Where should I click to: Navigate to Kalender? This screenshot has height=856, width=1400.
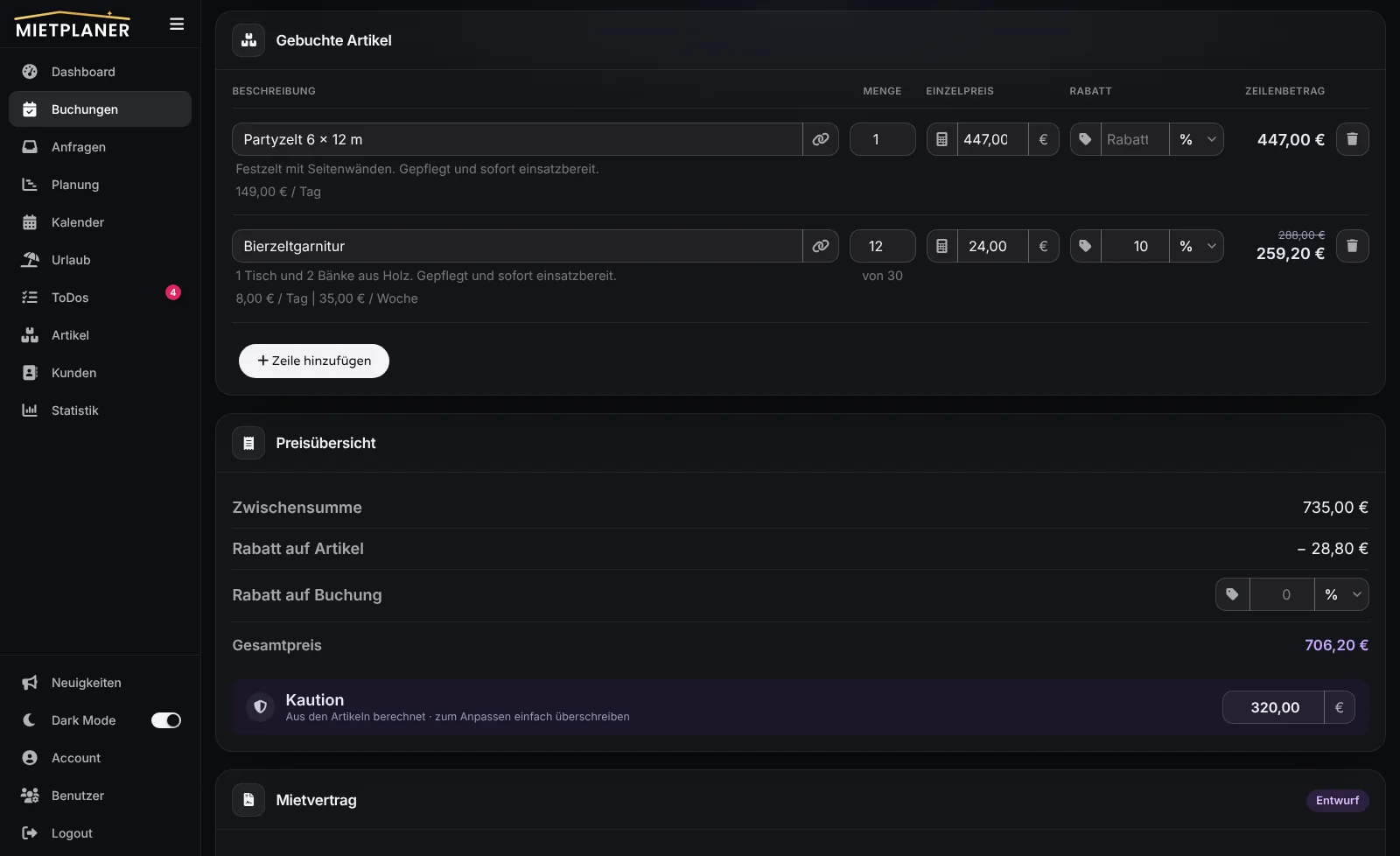[100, 222]
